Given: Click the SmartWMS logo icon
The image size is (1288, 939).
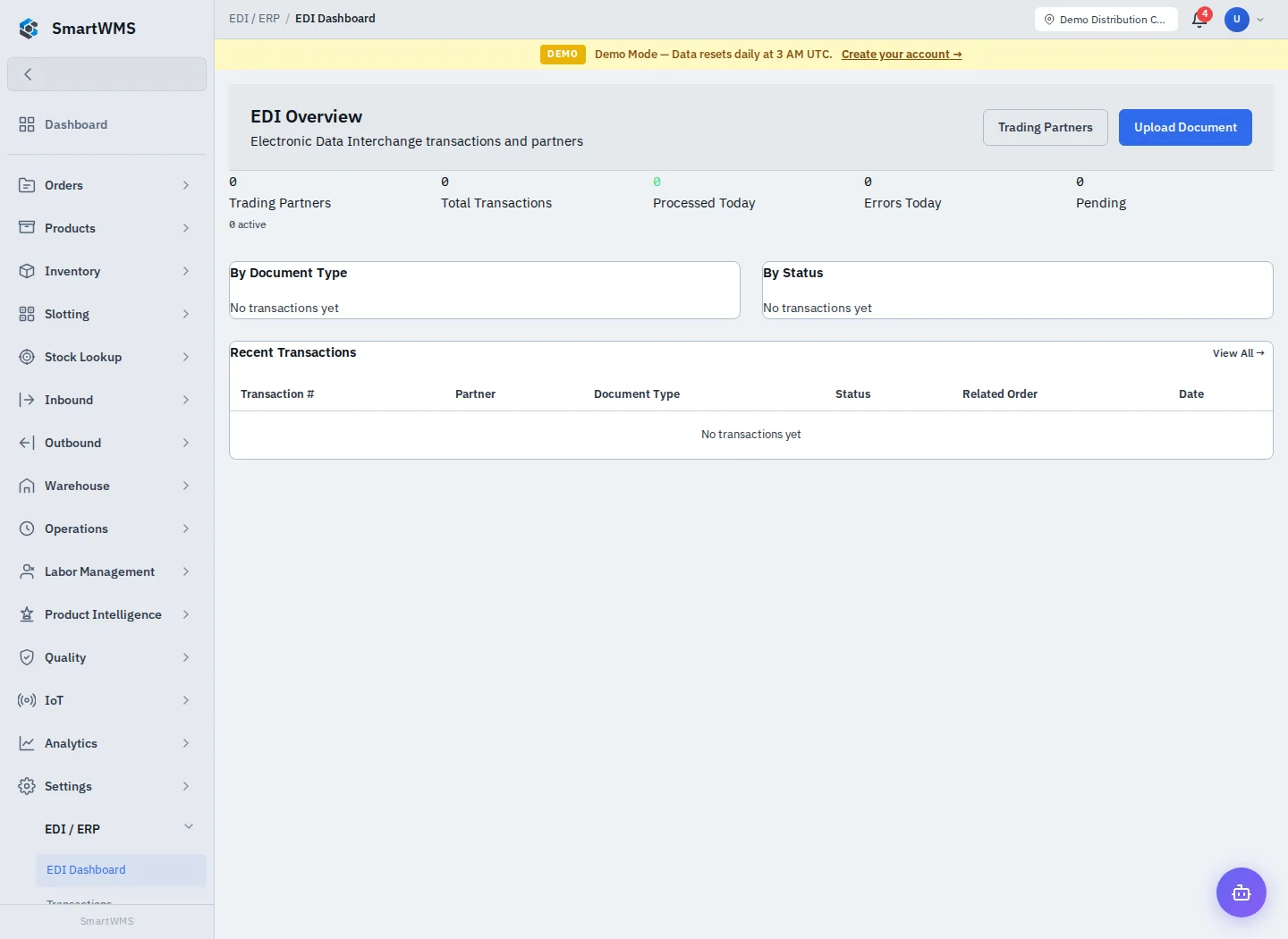Looking at the screenshot, I should 29,29.
